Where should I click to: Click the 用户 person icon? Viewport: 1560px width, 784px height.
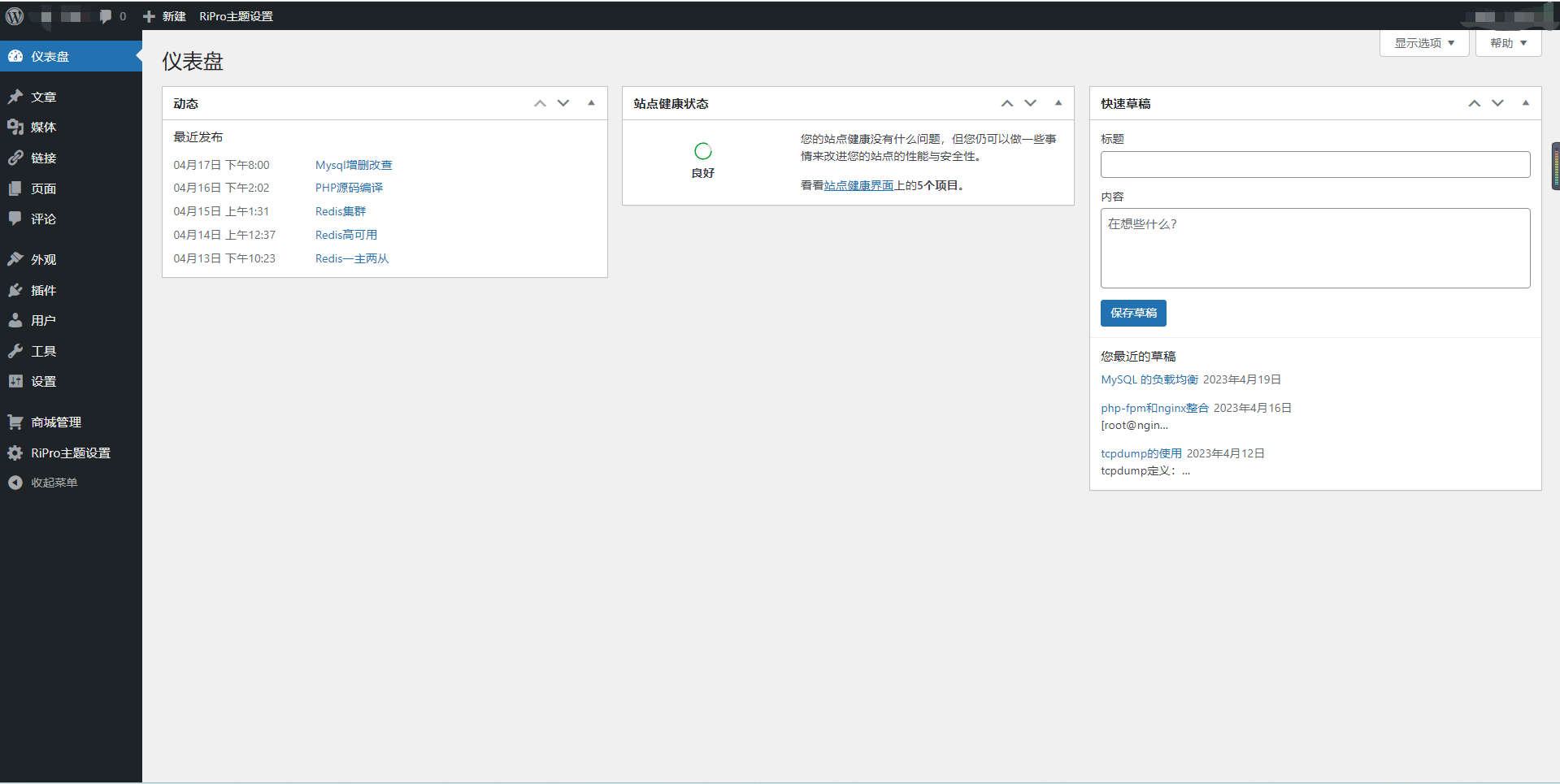point(15,320)
